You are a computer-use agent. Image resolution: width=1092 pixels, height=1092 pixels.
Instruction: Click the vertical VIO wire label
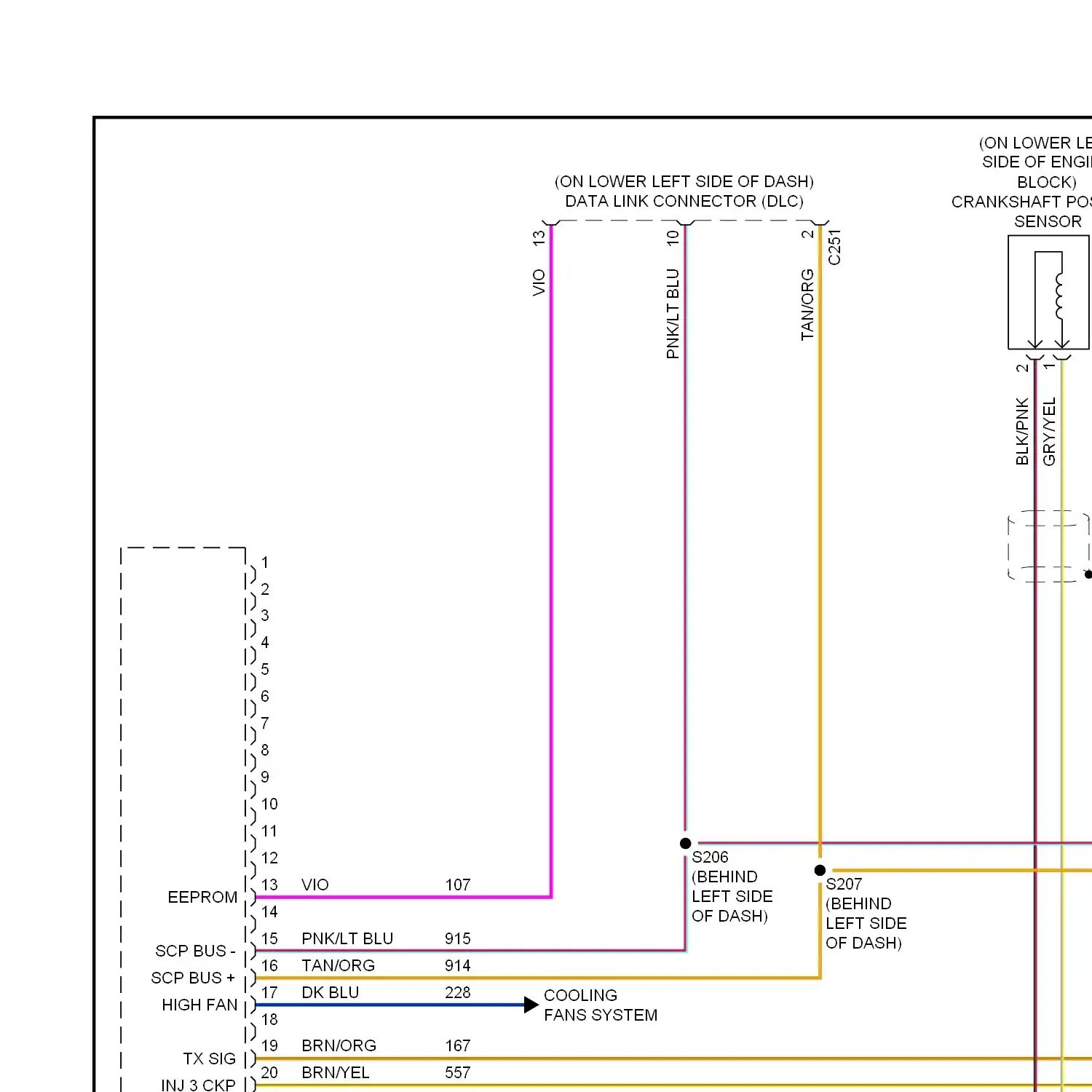[x=539, y=282]
